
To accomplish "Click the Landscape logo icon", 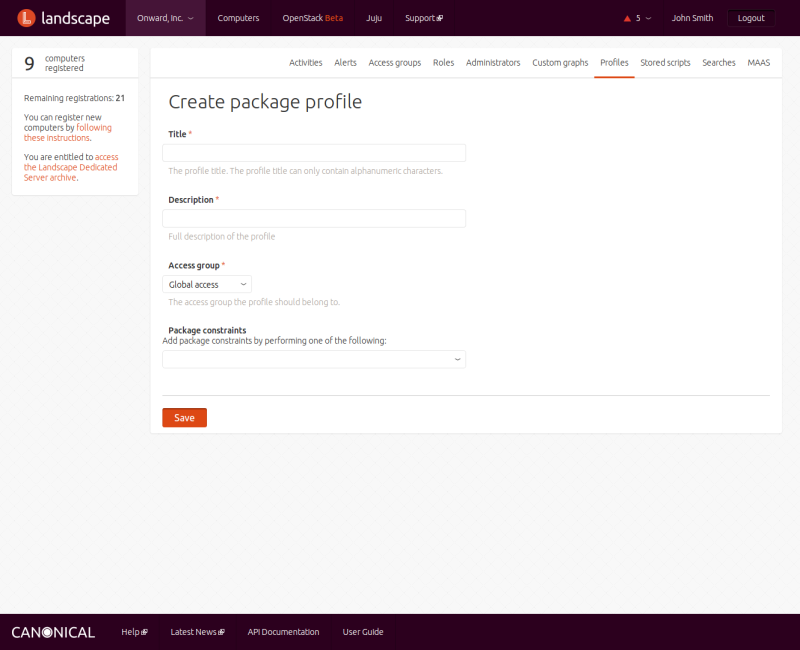I will (x=27, y=18).
